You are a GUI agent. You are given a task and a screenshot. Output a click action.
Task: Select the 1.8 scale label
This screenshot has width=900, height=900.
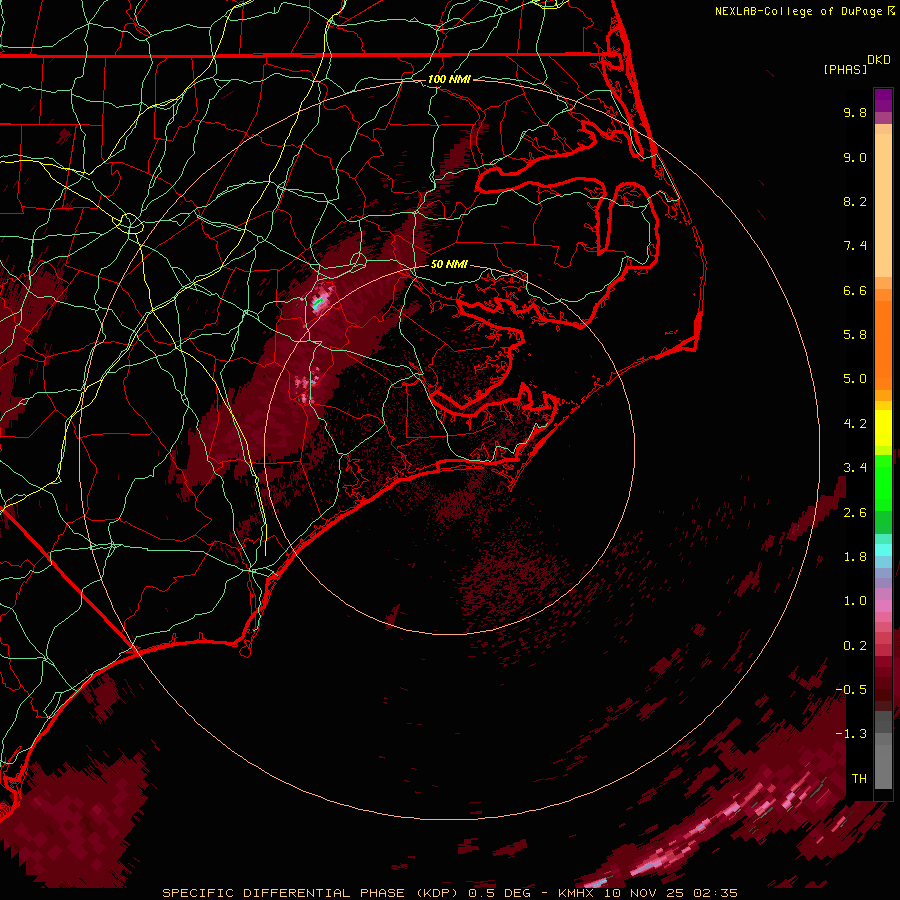[855, 557]
